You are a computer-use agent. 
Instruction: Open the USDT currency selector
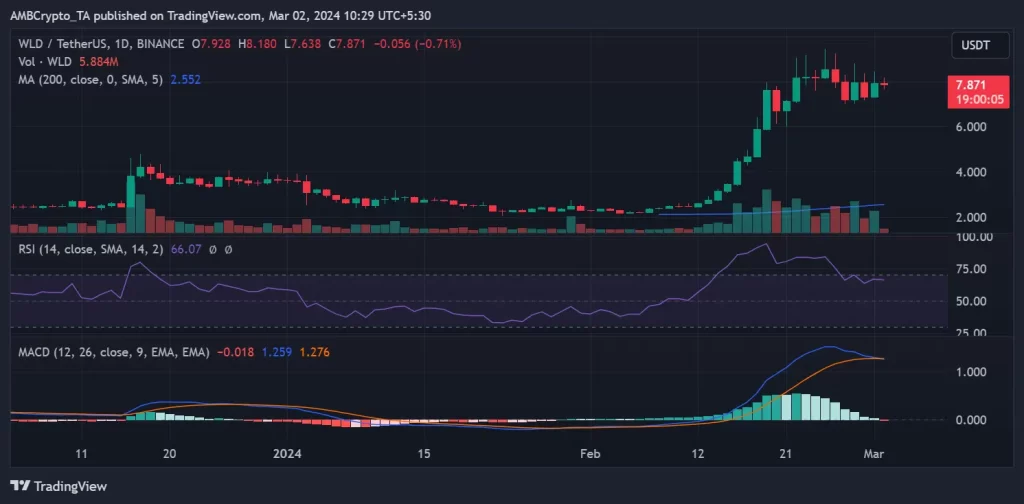(974, 45)
